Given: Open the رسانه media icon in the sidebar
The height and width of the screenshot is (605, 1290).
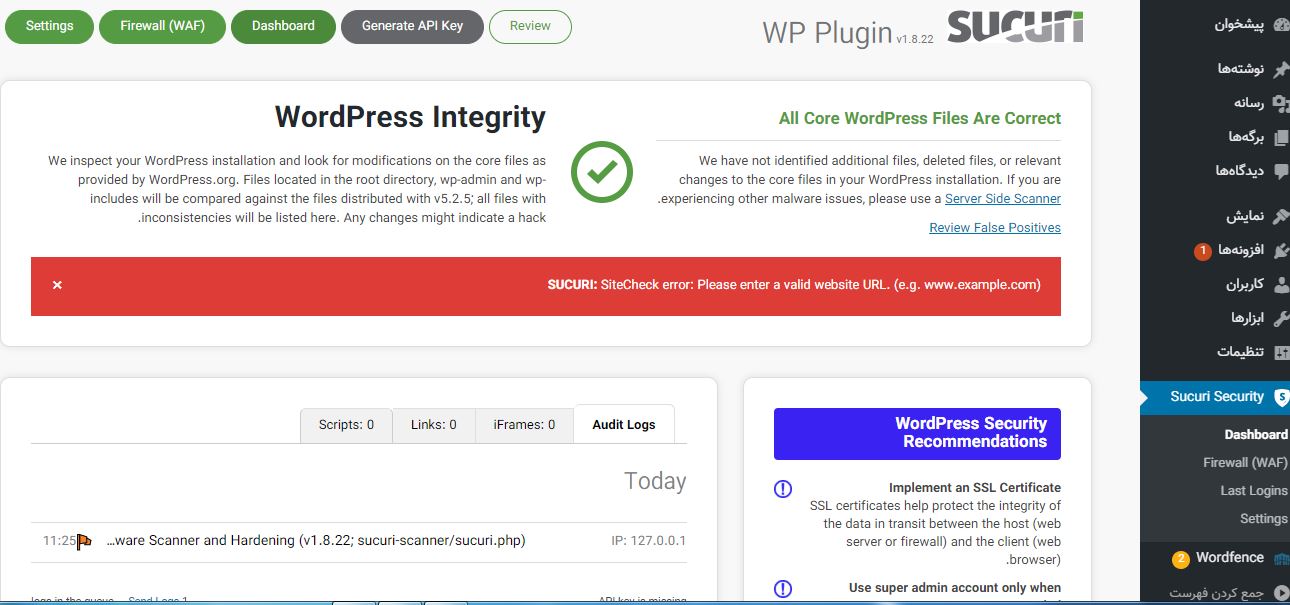Looking at the screenshot, I should click(1280, 102).
